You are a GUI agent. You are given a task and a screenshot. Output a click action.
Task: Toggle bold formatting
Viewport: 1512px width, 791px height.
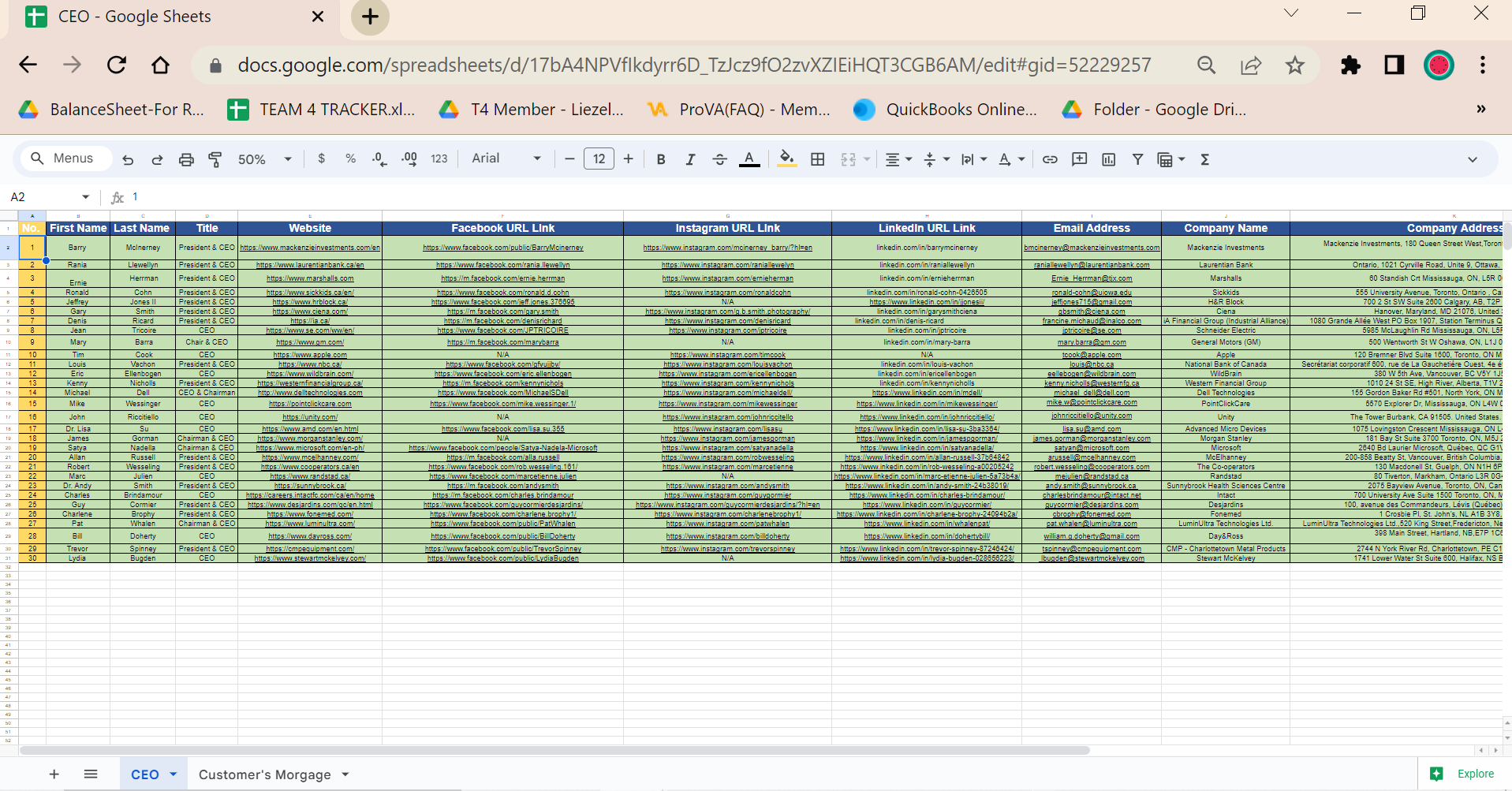[x=661, y=159]
